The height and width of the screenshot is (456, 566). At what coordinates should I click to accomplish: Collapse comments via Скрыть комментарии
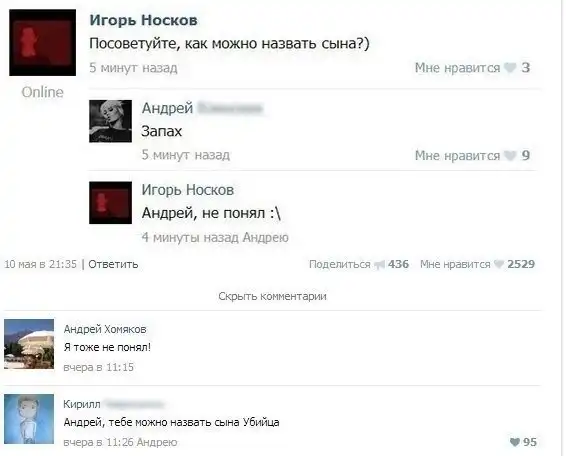pos(272,296)
